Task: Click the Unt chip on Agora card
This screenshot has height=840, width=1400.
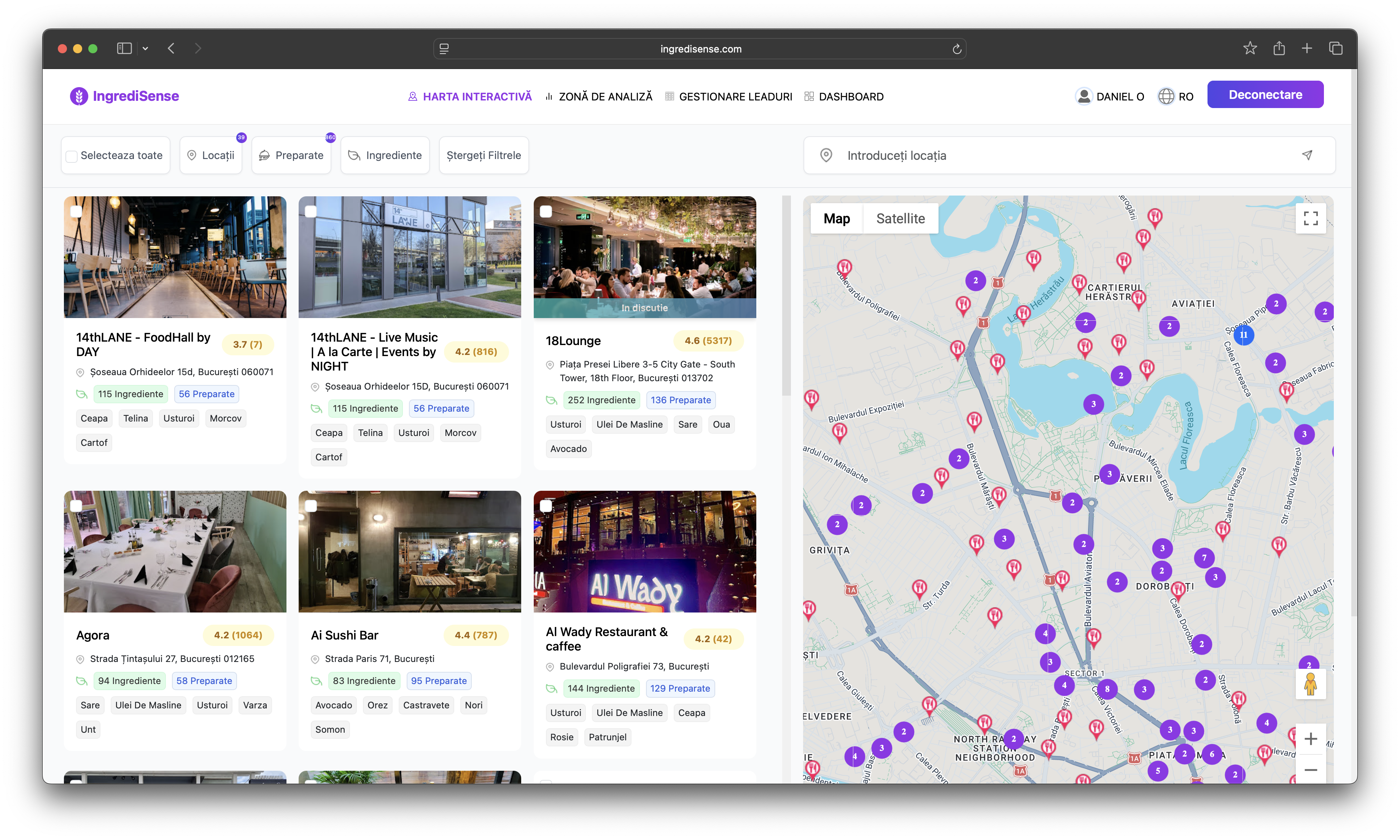Action: pyautogui.click(x=88, y=730)
